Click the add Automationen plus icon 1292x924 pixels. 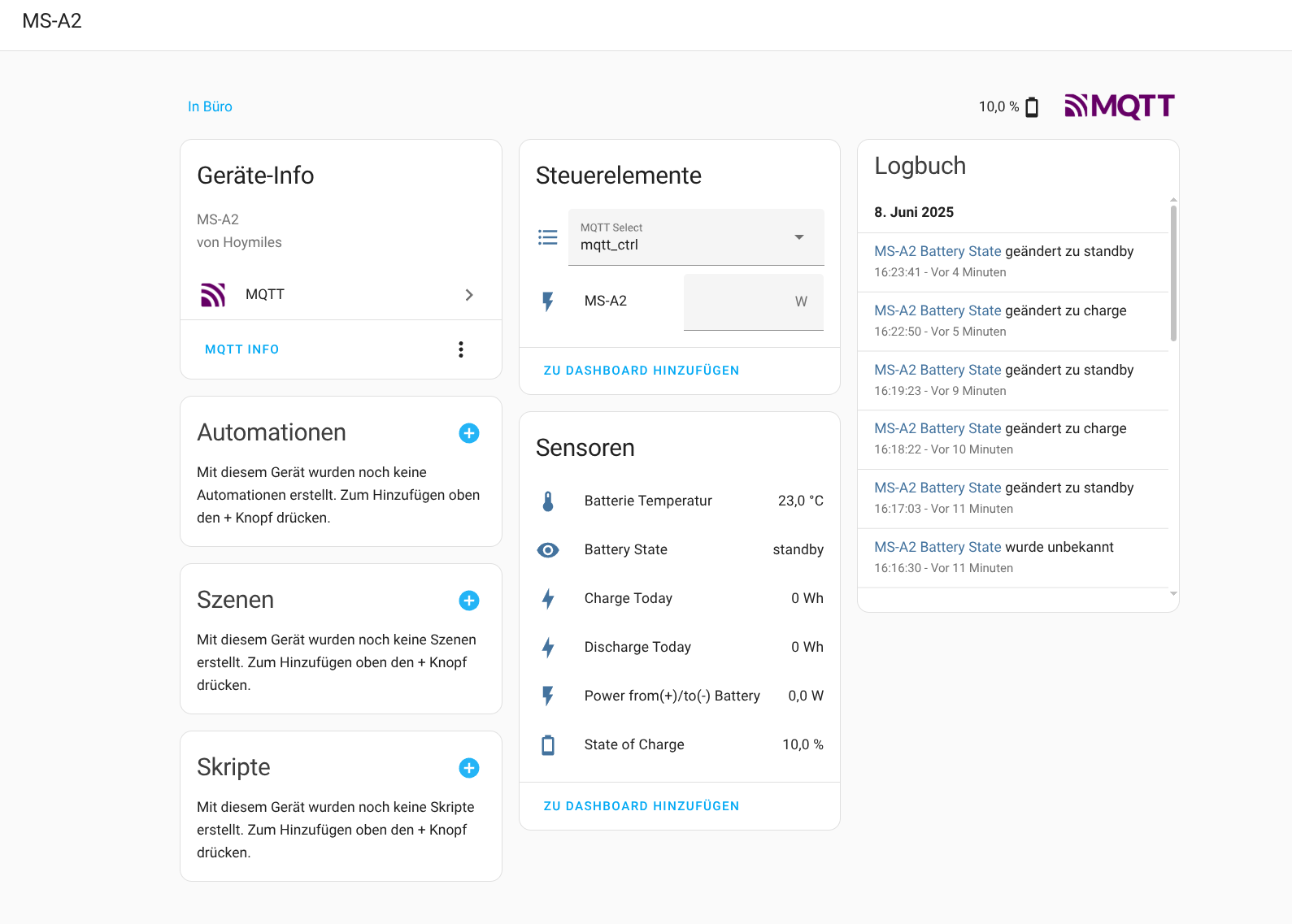tap(469, 433)
